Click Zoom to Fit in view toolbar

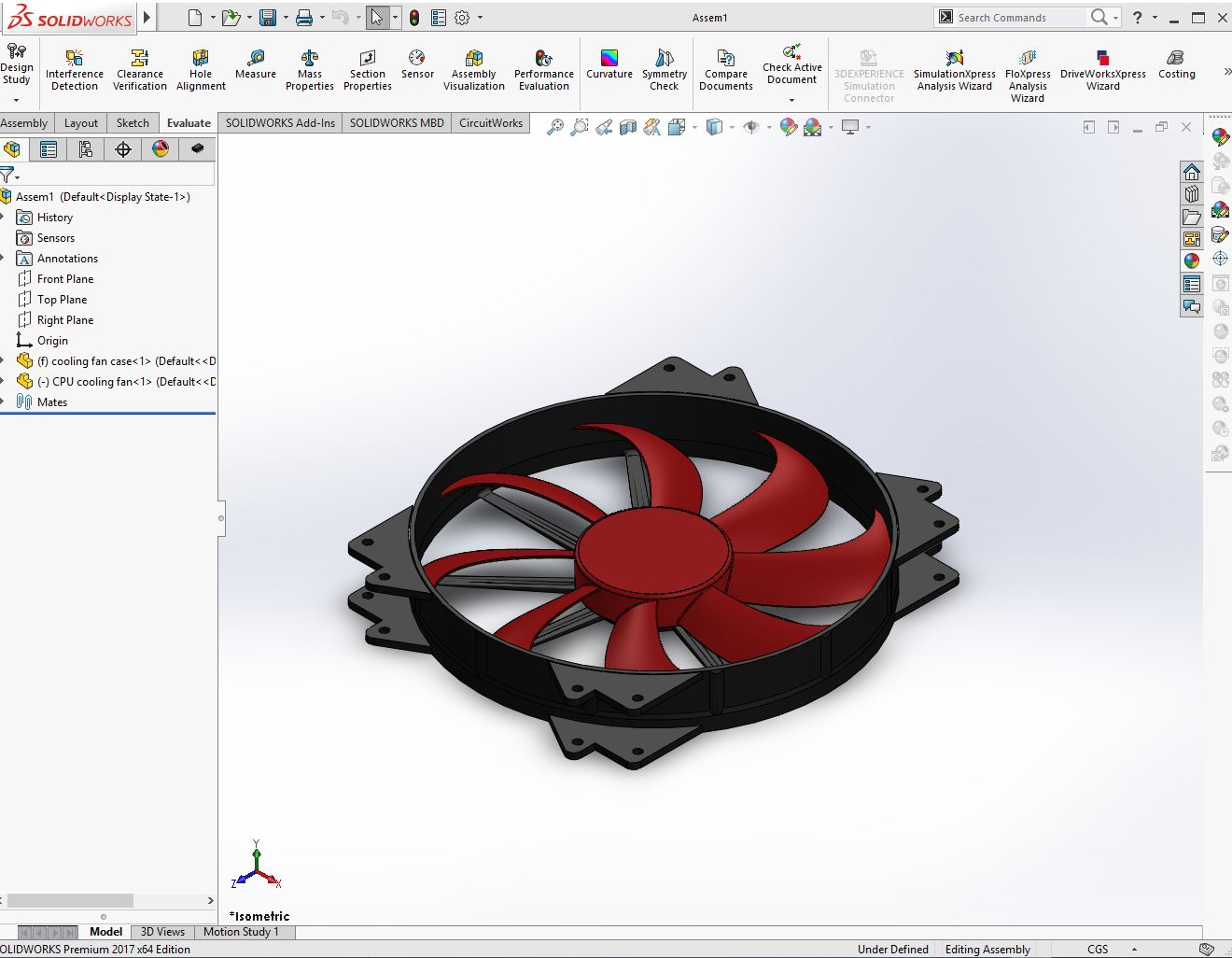pyautogui.click(x=555, y=127)
